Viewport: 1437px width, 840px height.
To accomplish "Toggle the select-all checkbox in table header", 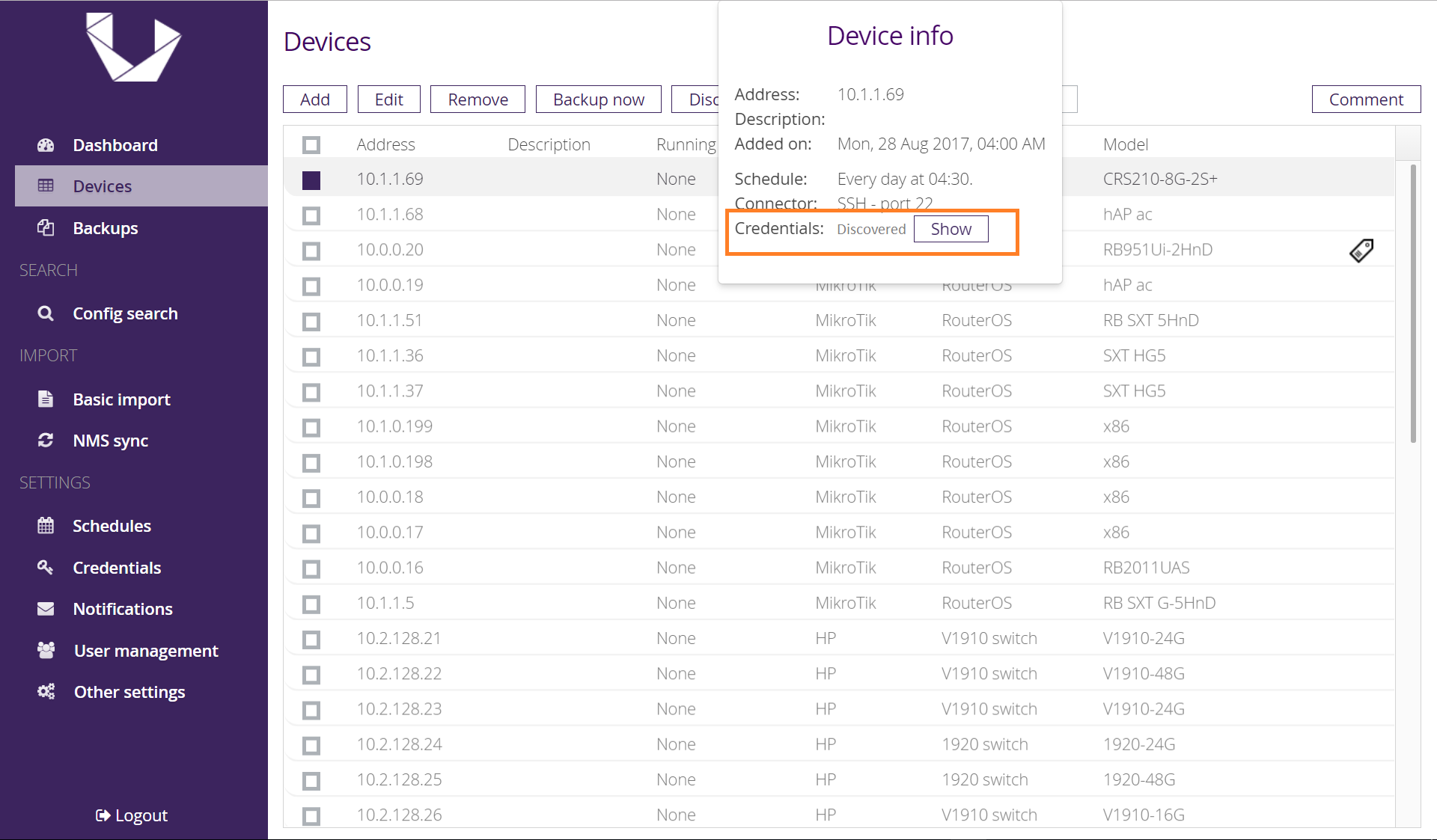I will [311, 145].
